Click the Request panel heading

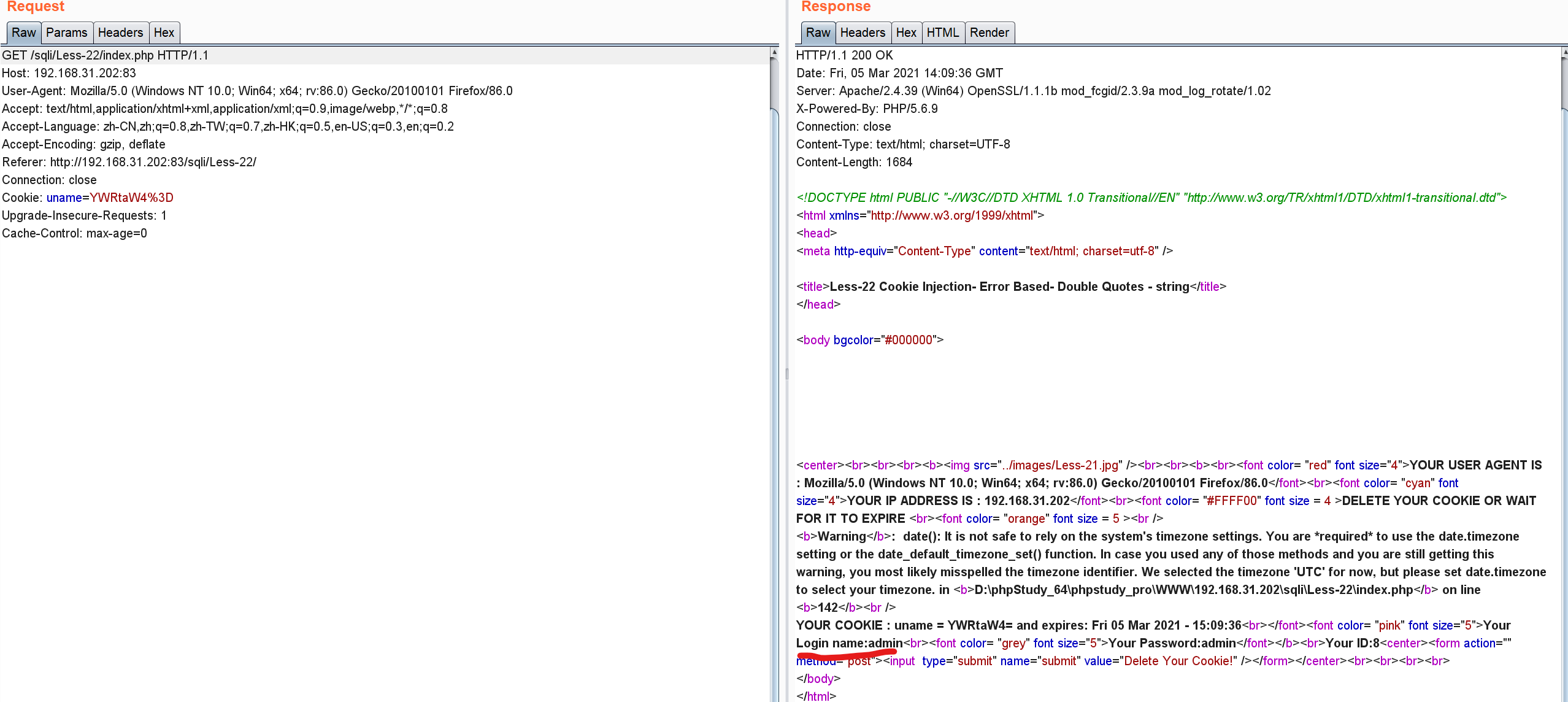tap(36, 6)
